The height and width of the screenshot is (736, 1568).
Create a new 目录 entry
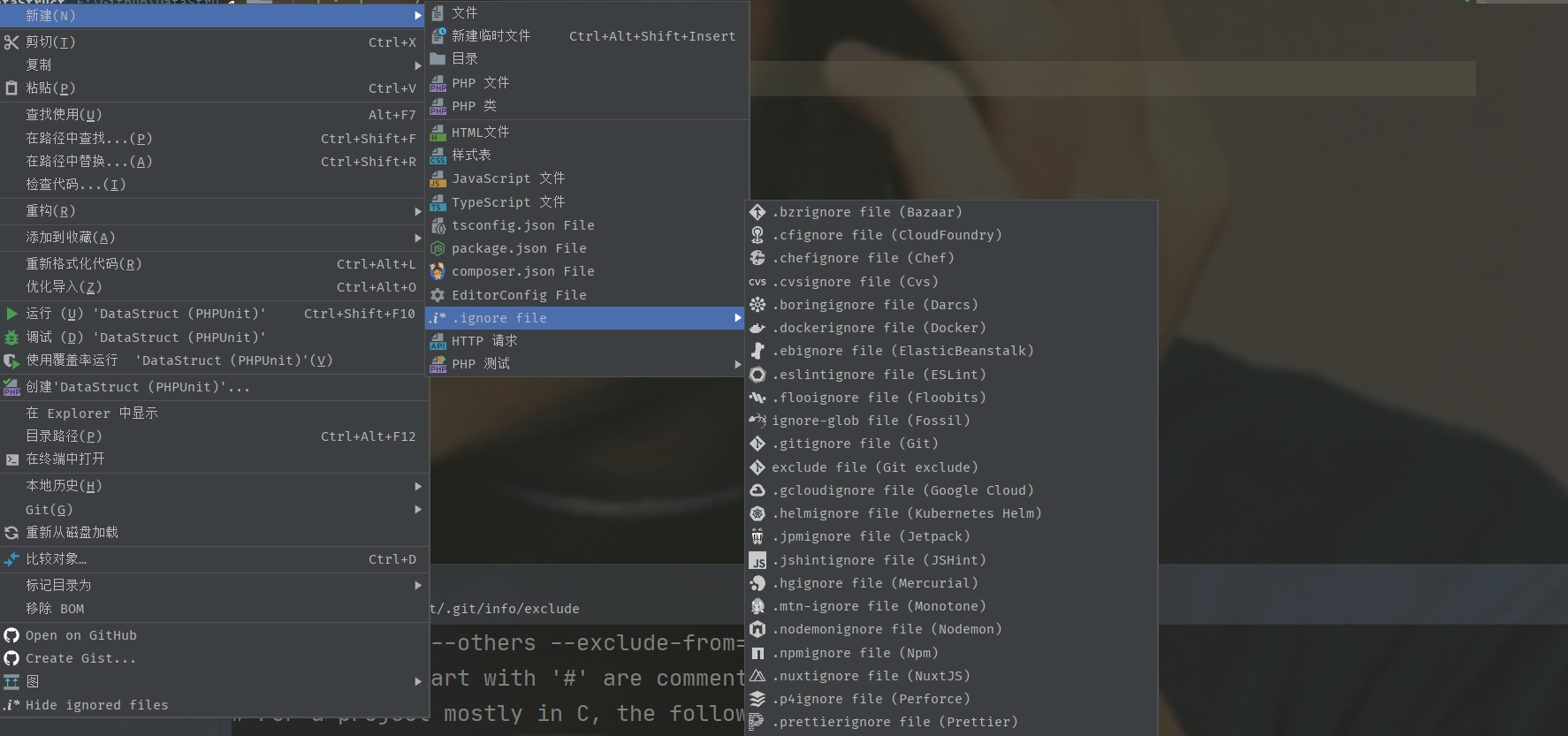[587, 58]
